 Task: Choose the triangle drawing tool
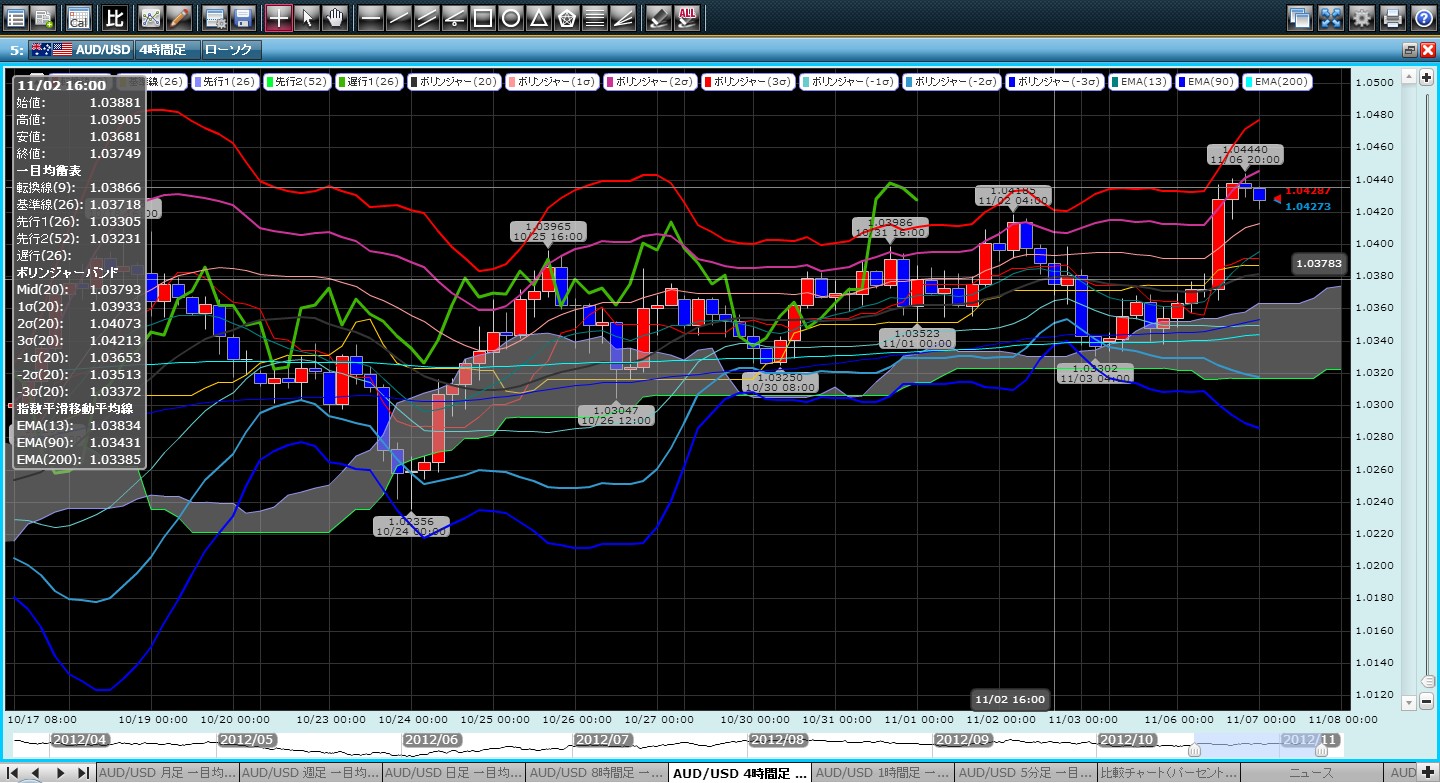[538, 17]
